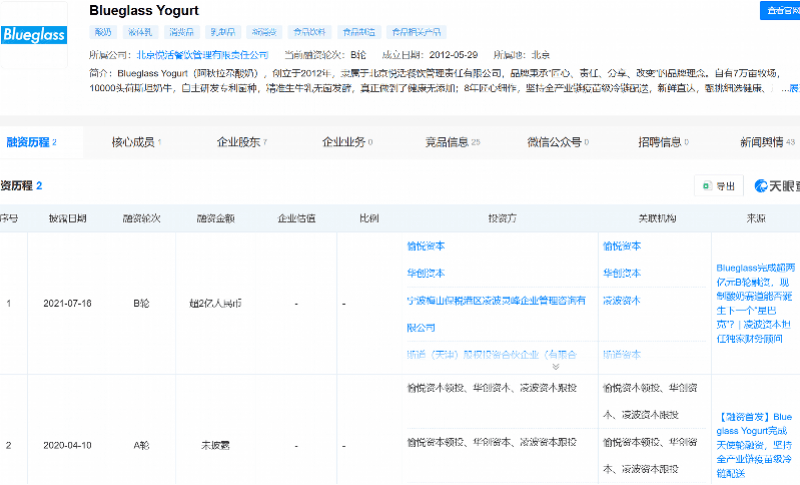Open the 竞品信息 tab

451,143
